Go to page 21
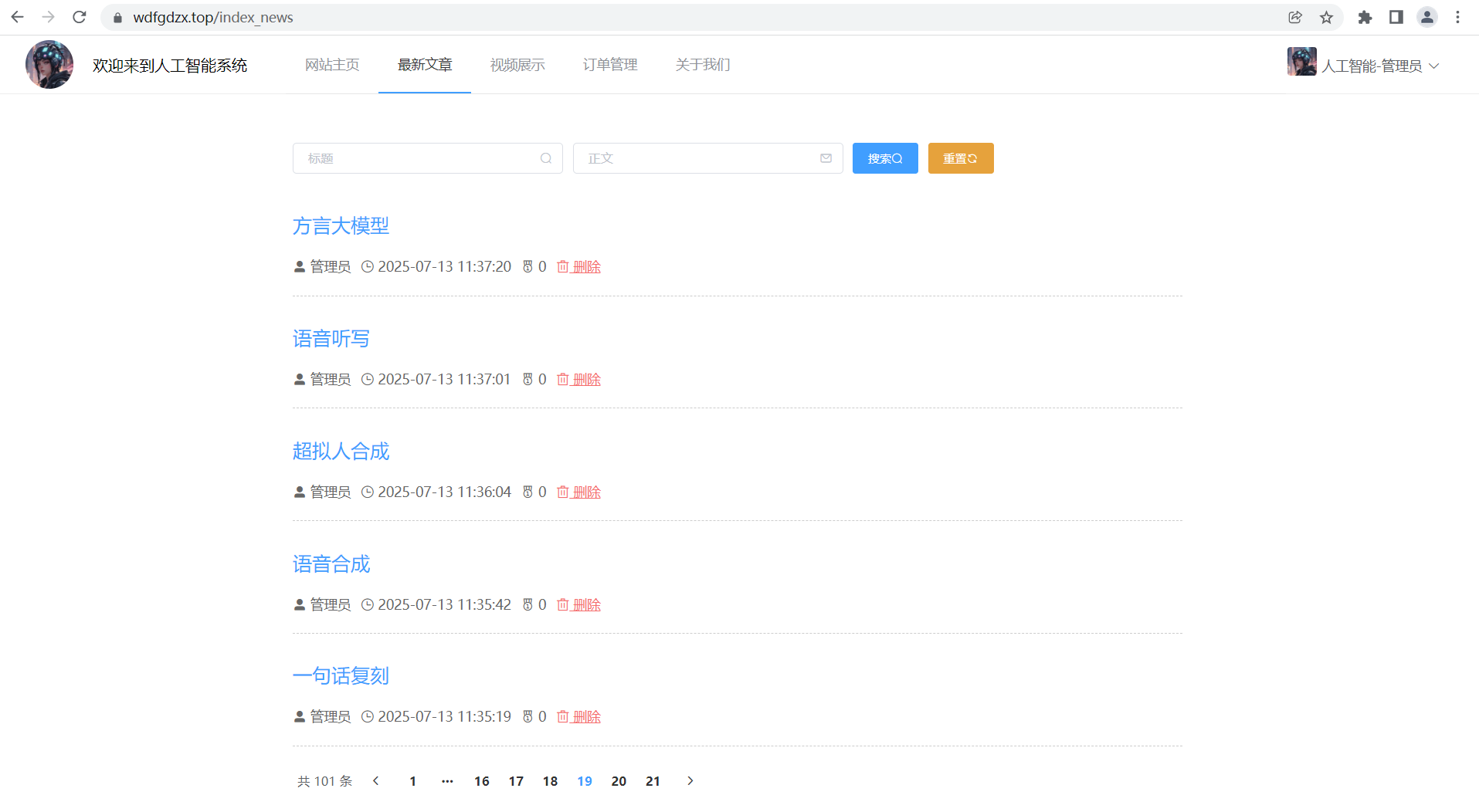 point(653,781)
